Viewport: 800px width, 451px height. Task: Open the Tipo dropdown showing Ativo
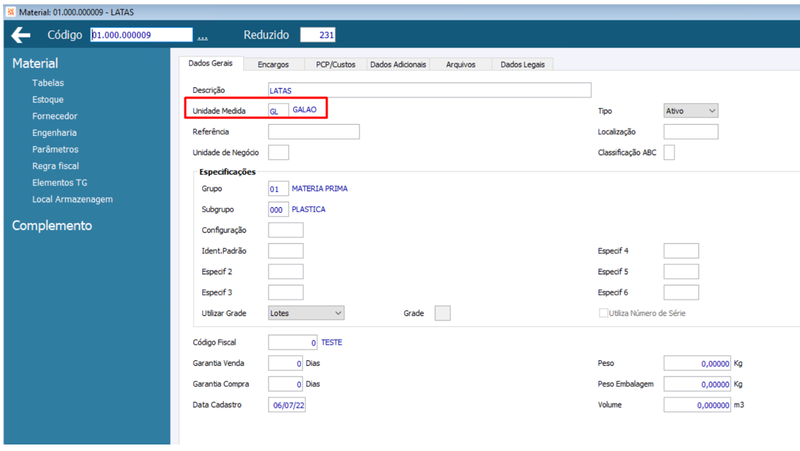[691, 111]
